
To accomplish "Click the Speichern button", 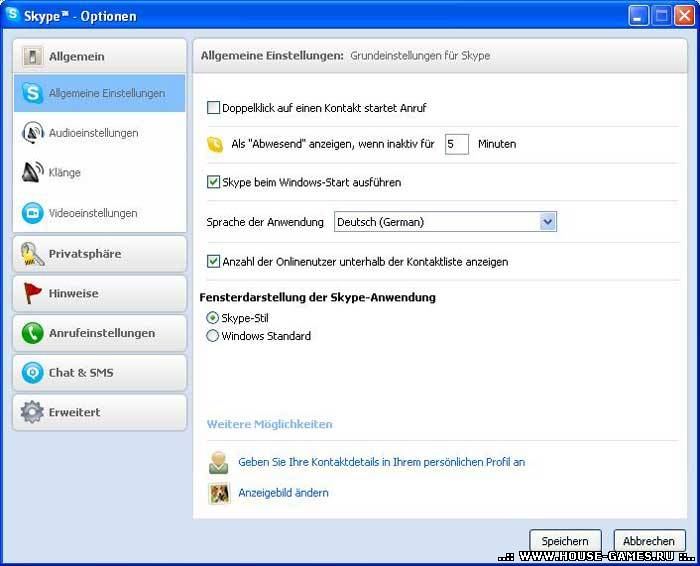I will (x=565, y=541).
